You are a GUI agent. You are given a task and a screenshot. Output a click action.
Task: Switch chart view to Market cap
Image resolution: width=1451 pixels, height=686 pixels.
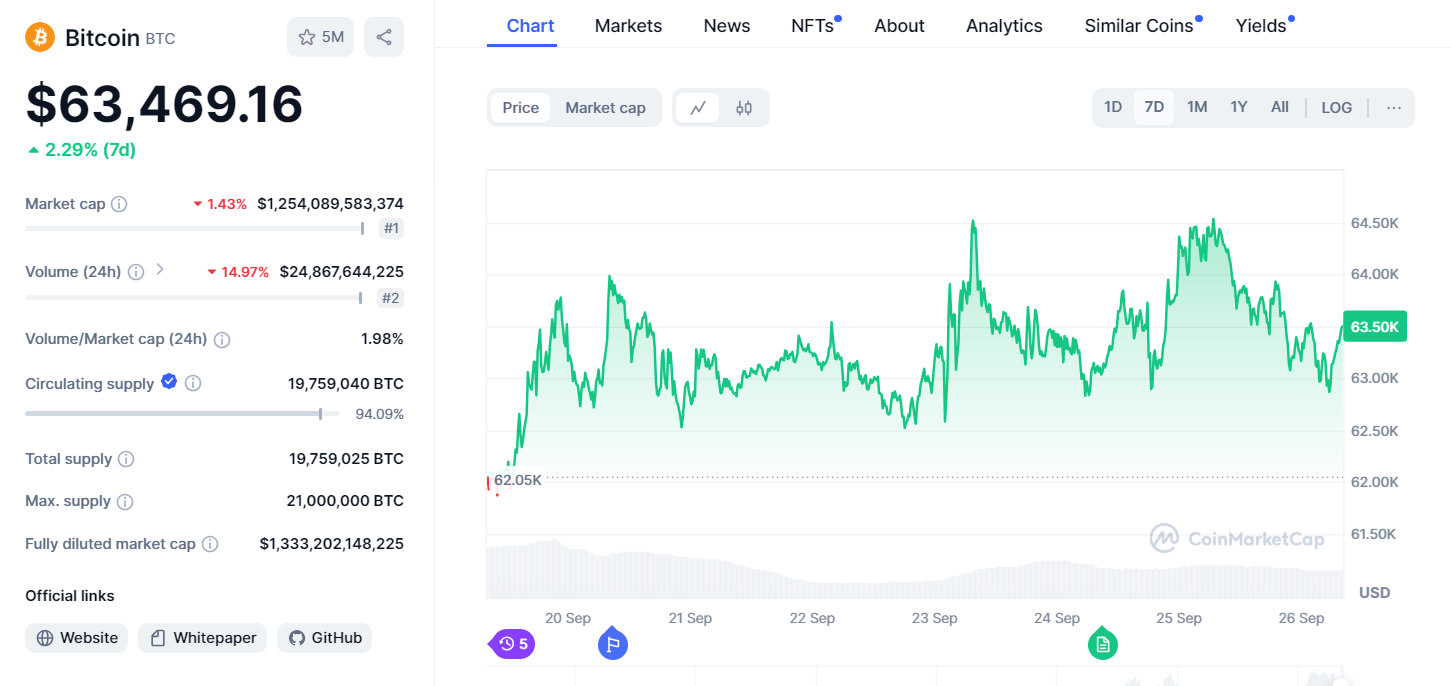click(x=606, y=107)
